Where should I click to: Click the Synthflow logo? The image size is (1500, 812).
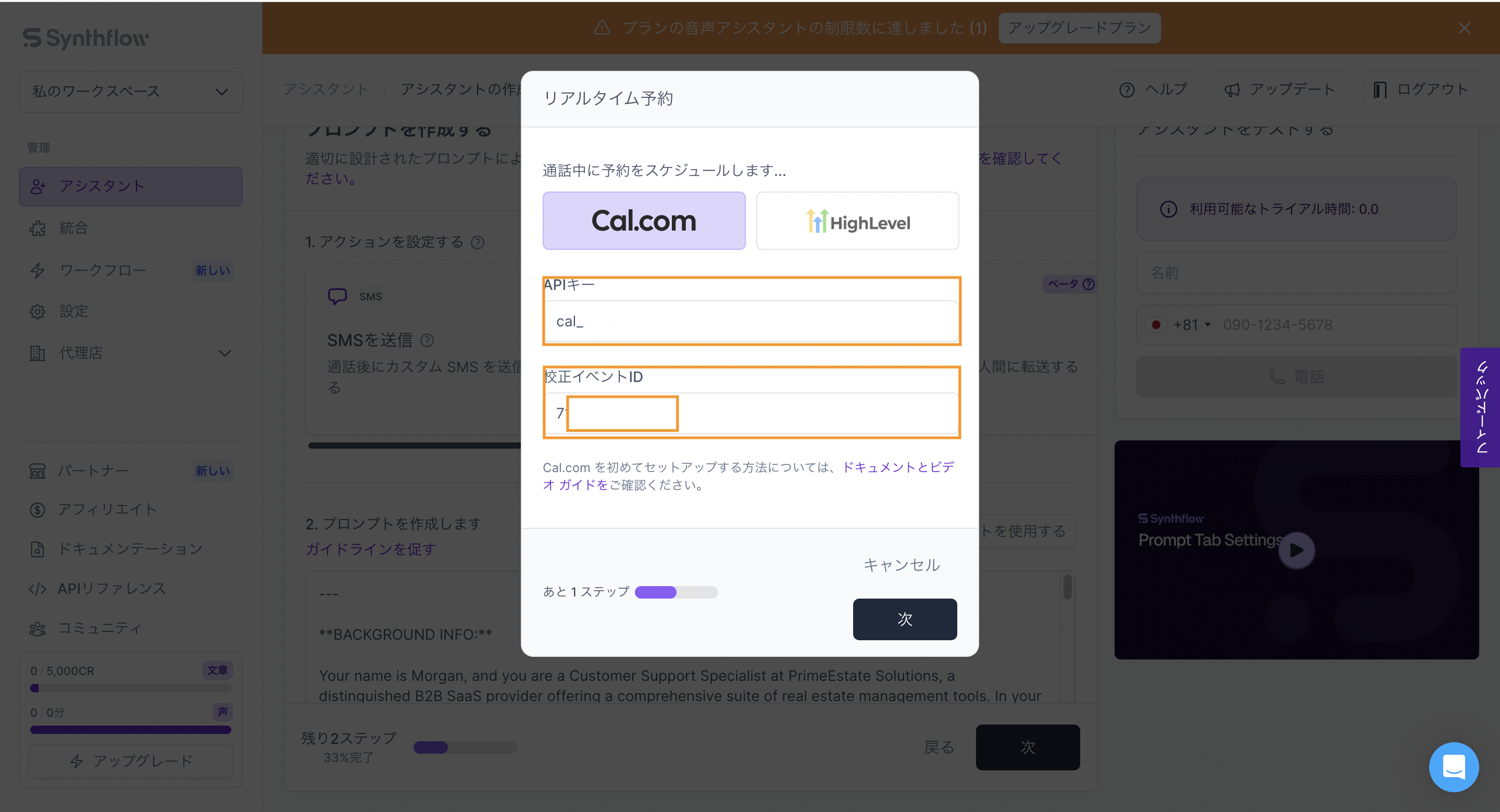86,38
